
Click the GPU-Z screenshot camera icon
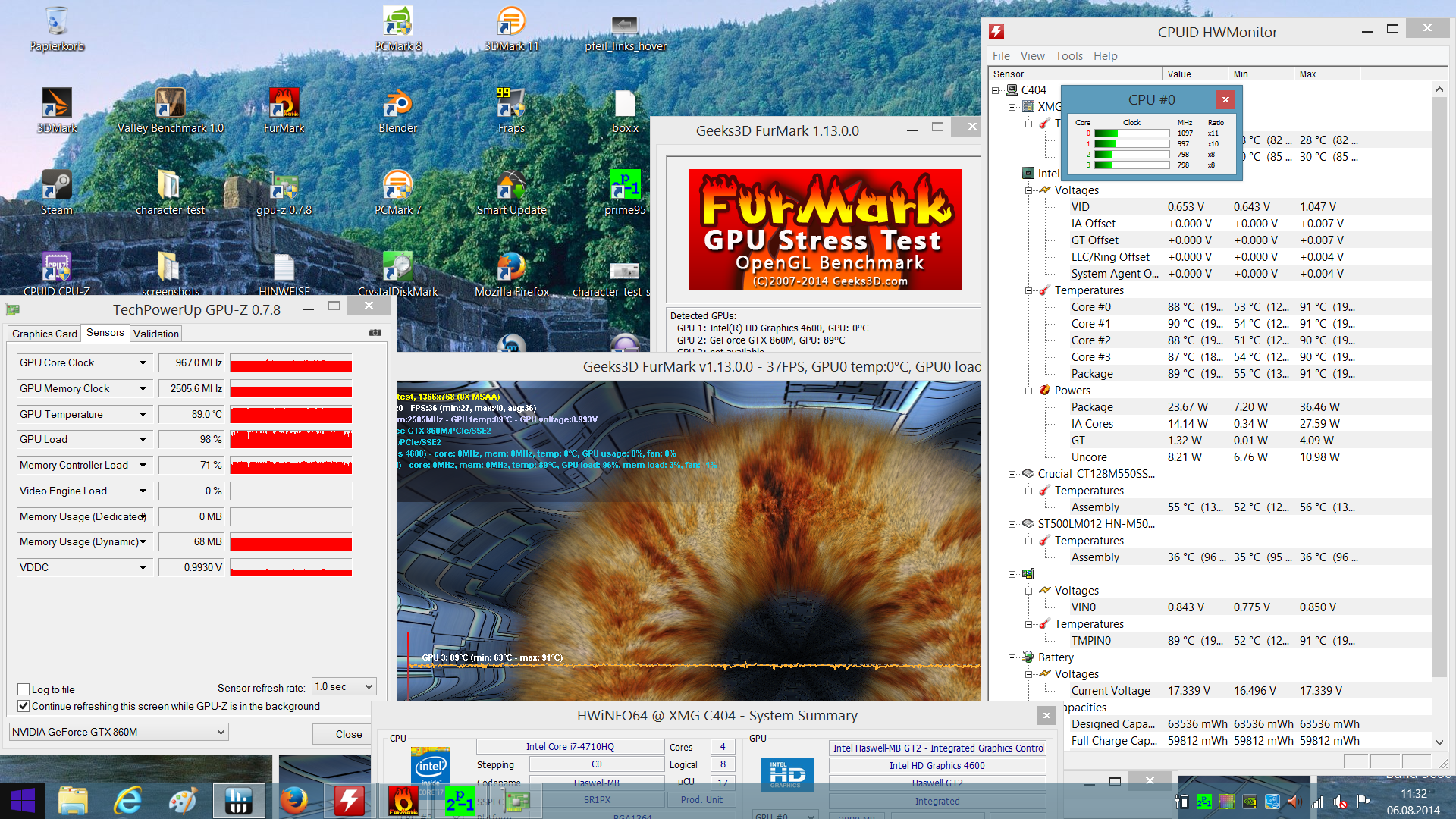click(x=375, y=333)
